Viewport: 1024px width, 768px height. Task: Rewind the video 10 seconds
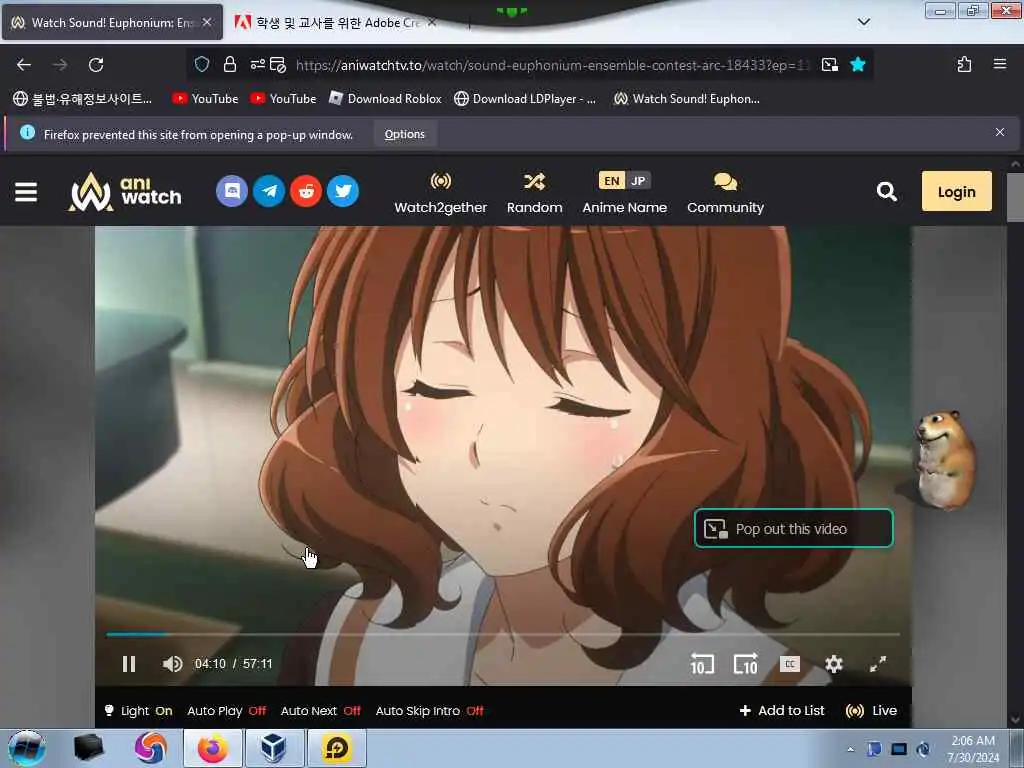pyautogui.click(x=702, y=664)
